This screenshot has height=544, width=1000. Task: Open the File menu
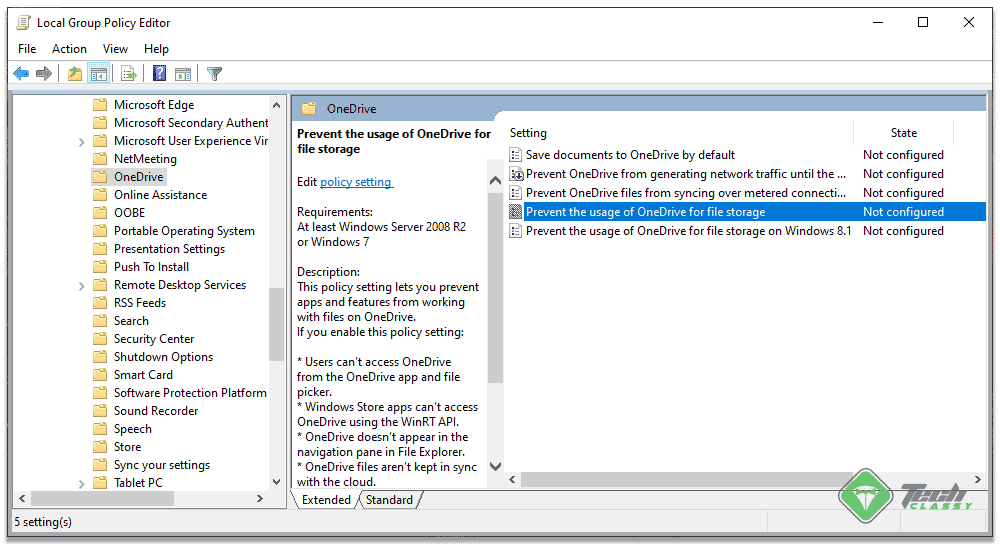click(27, 49)
